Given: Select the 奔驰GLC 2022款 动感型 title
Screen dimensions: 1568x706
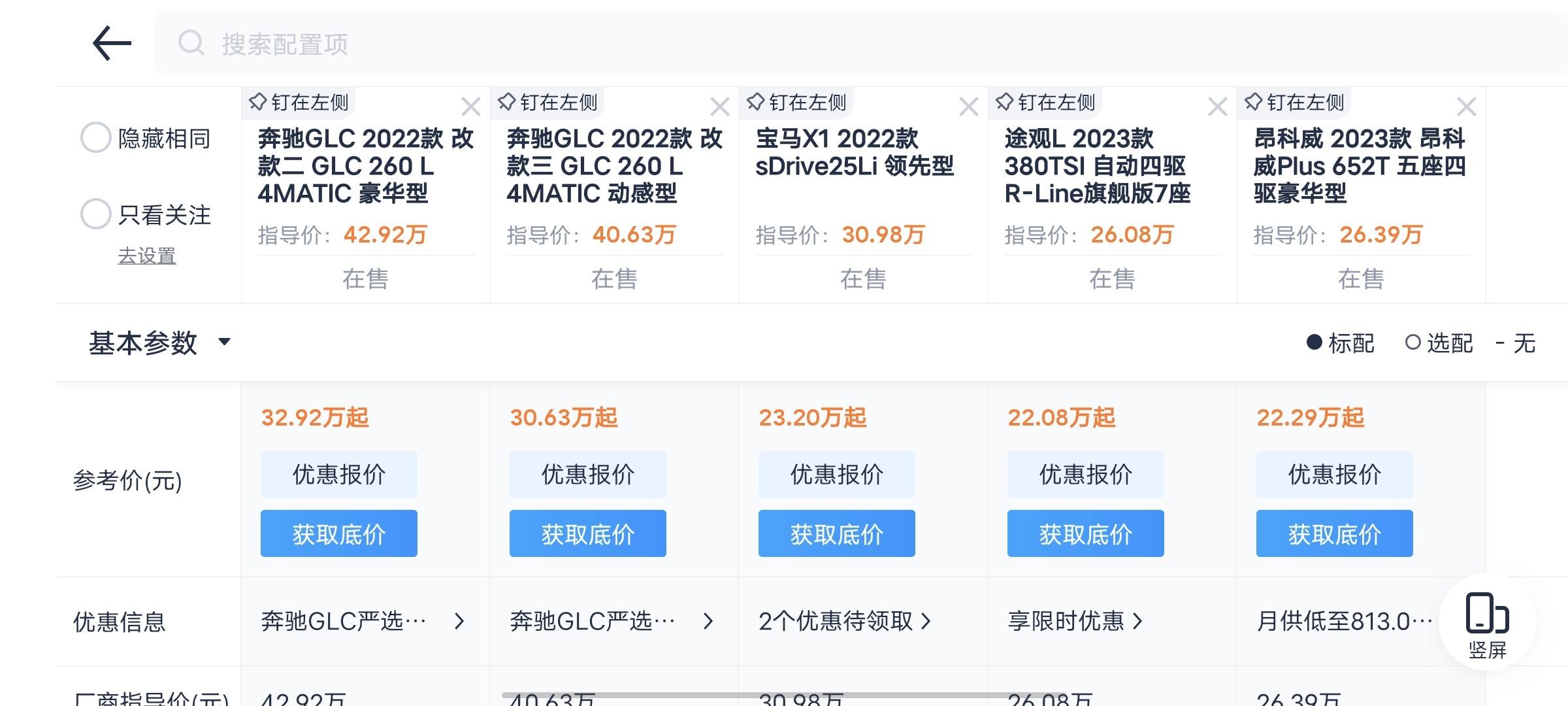Looking at the screenshot, I should (614, 166).
